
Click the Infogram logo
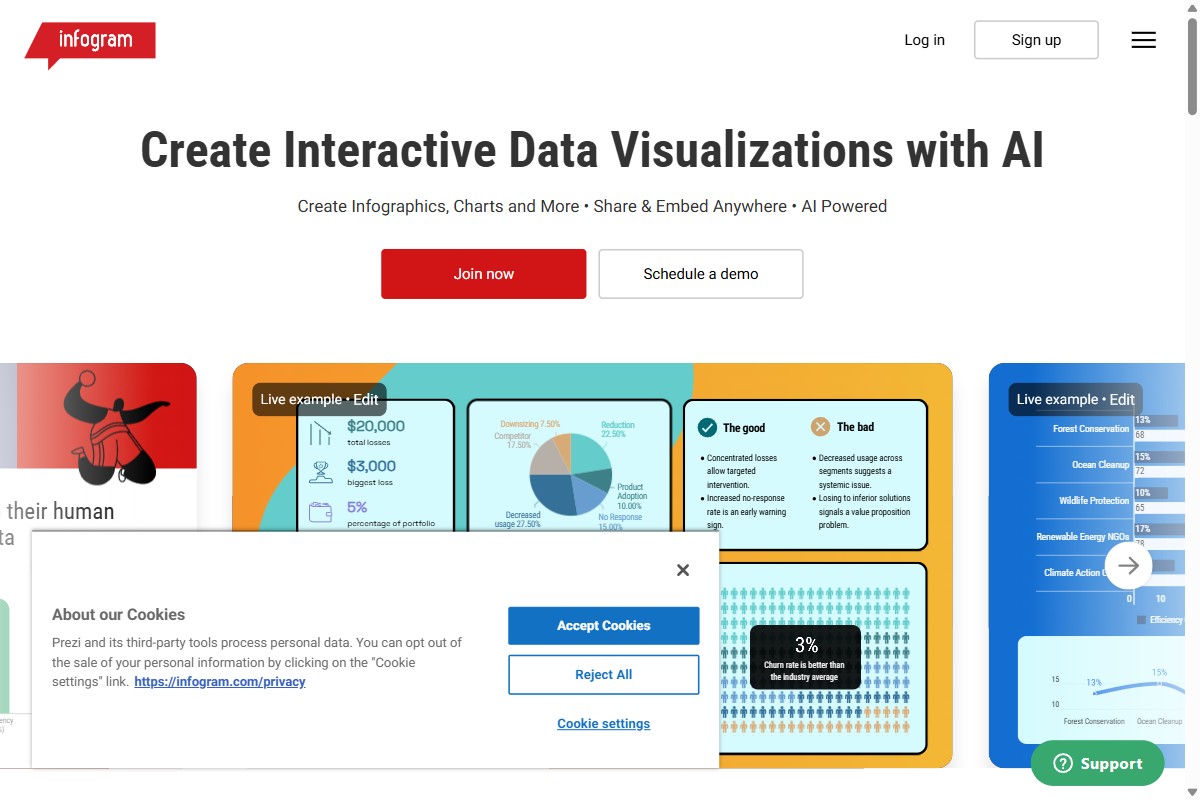(90, 44)
